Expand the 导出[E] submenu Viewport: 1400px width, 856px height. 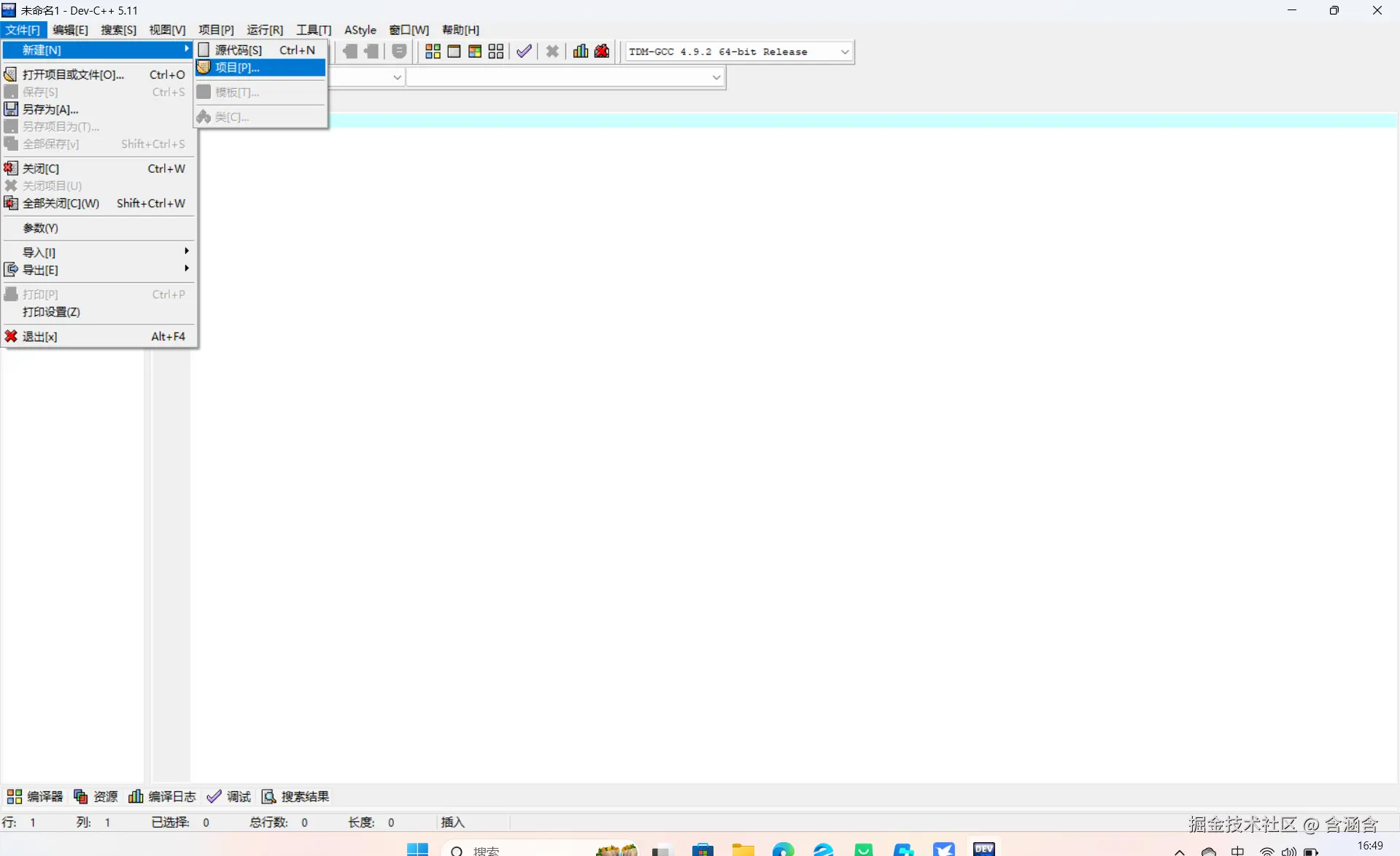tap(98, 270)
